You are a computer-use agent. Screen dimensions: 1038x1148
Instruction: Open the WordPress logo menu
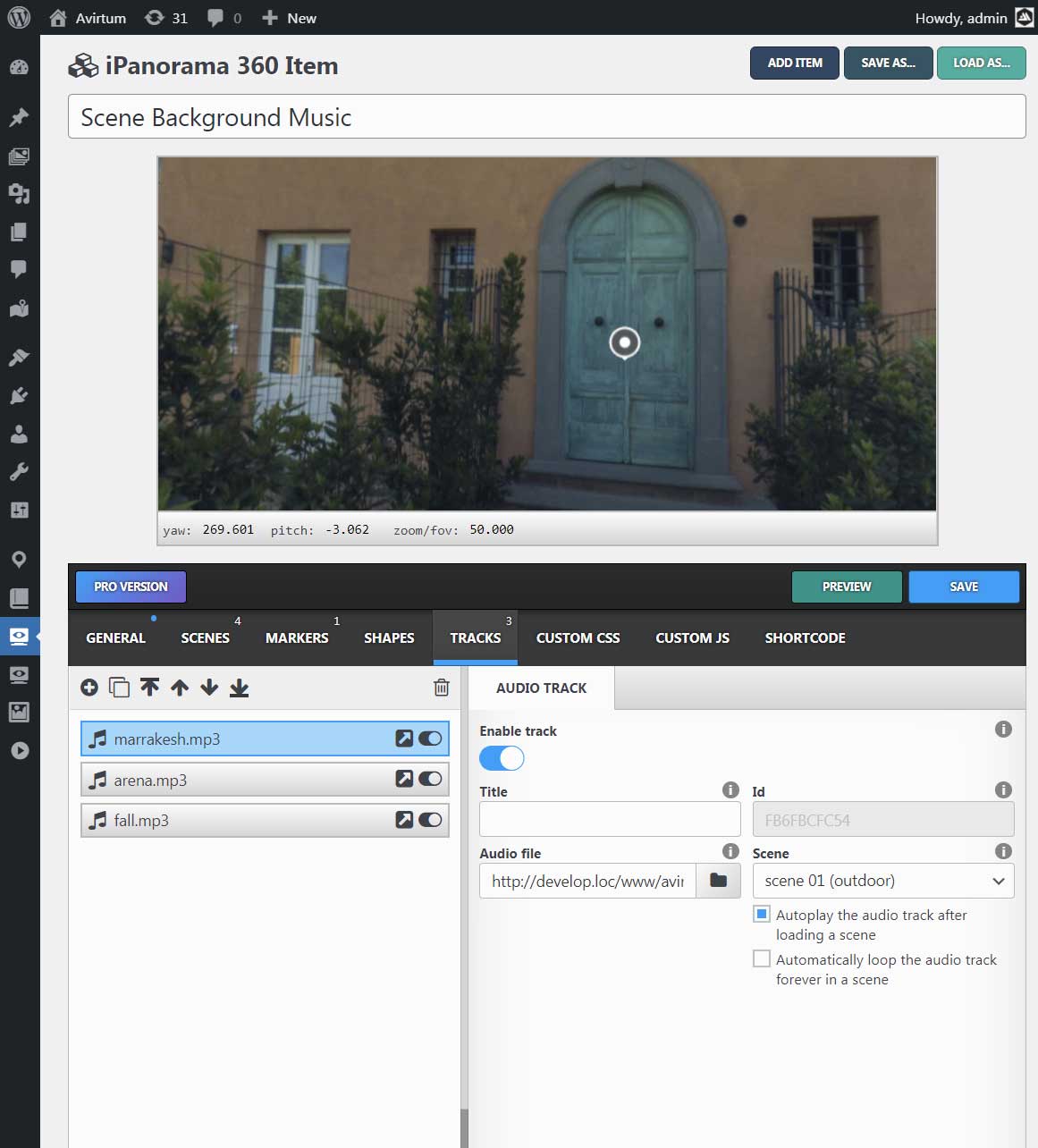[x=19, y=18]
